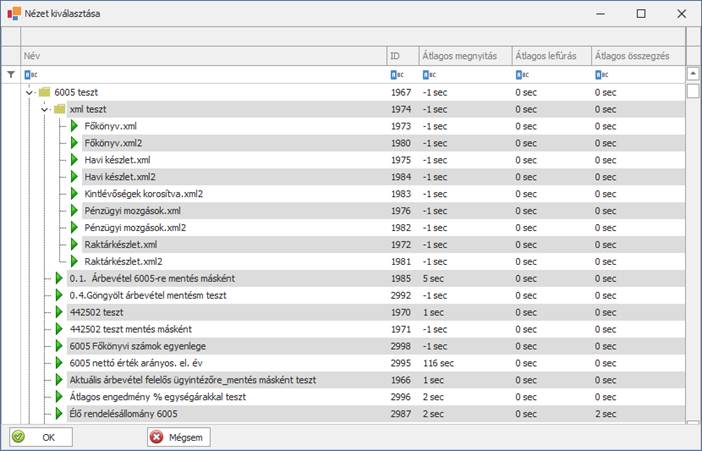Click the green arrow beside 442502 teszt

click(x=59, y=312)
